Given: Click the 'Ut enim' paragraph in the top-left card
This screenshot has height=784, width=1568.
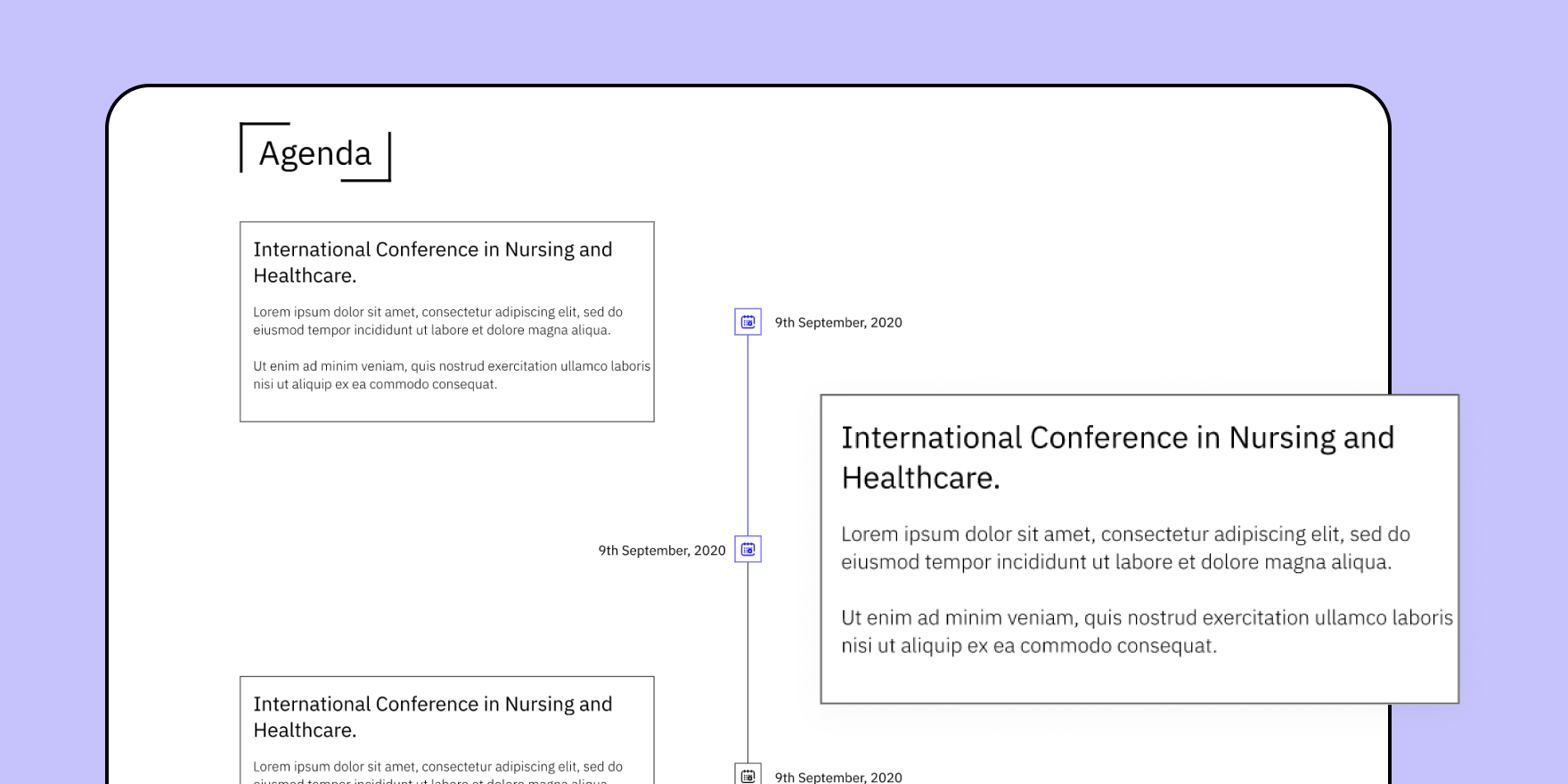Looking at the screenshot, I should (451, 375).
